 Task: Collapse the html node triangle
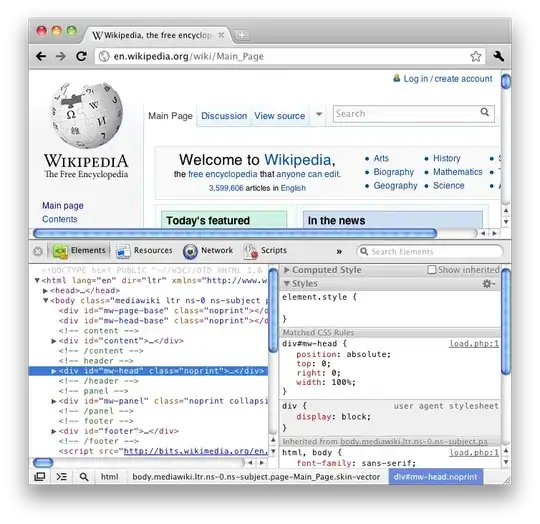(x=37, y=280)
